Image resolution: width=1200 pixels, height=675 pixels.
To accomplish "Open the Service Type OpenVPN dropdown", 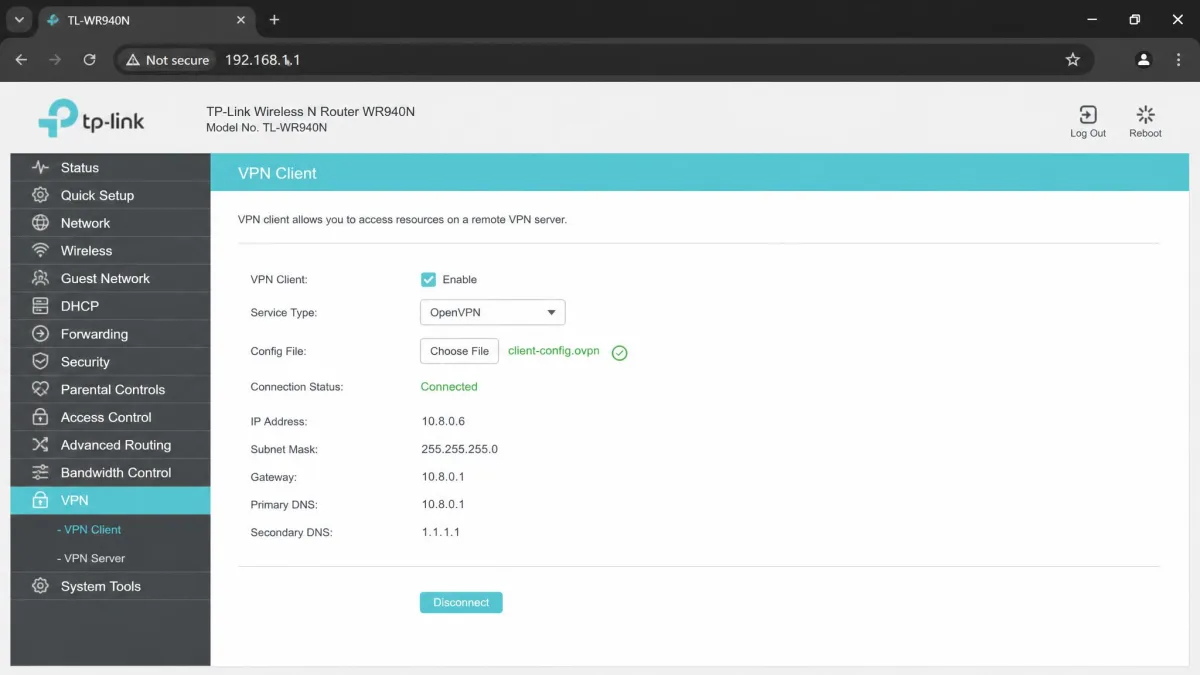I will tap(493, 313).
